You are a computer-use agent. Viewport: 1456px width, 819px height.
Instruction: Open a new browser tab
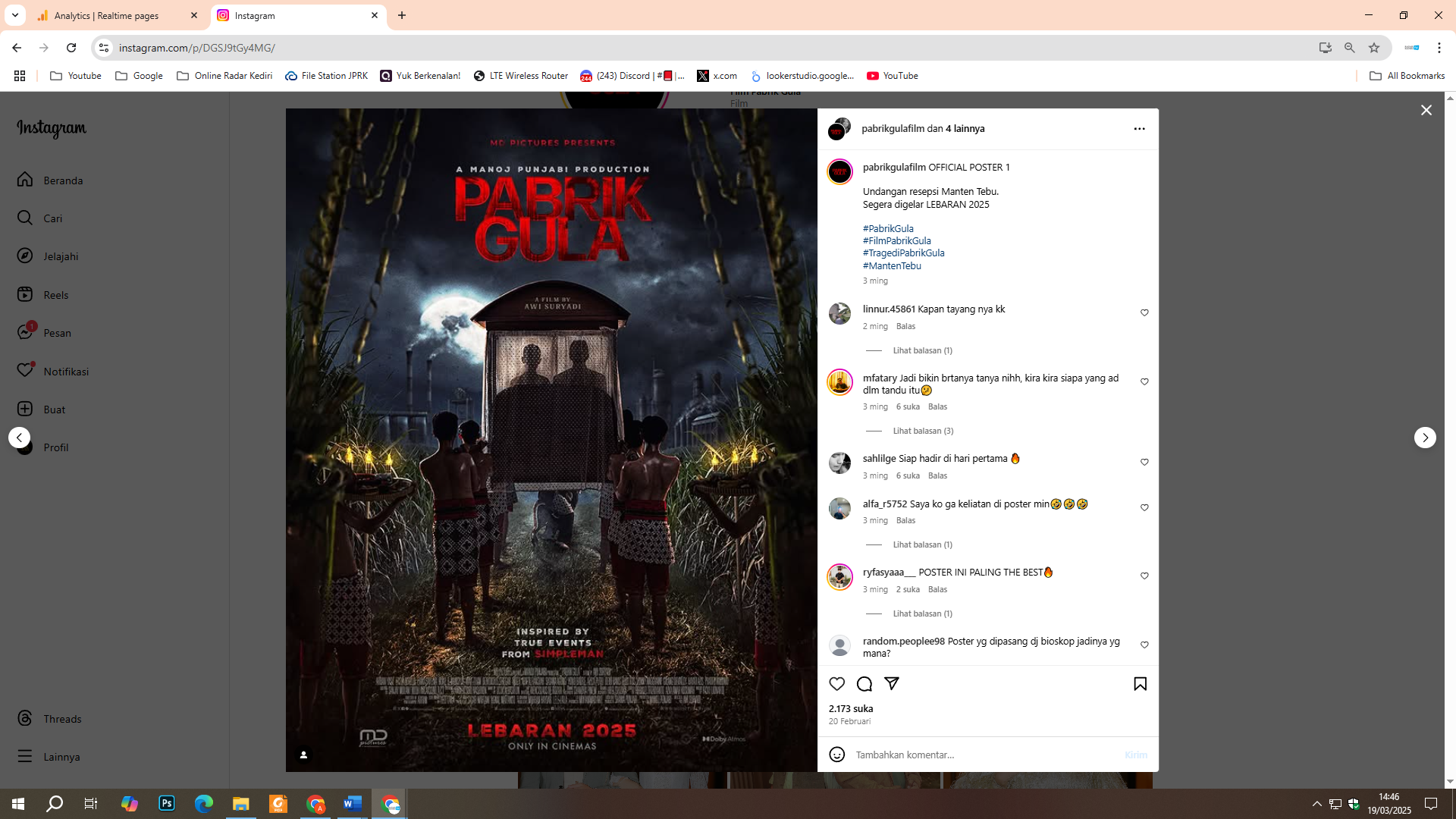[402, 16]
